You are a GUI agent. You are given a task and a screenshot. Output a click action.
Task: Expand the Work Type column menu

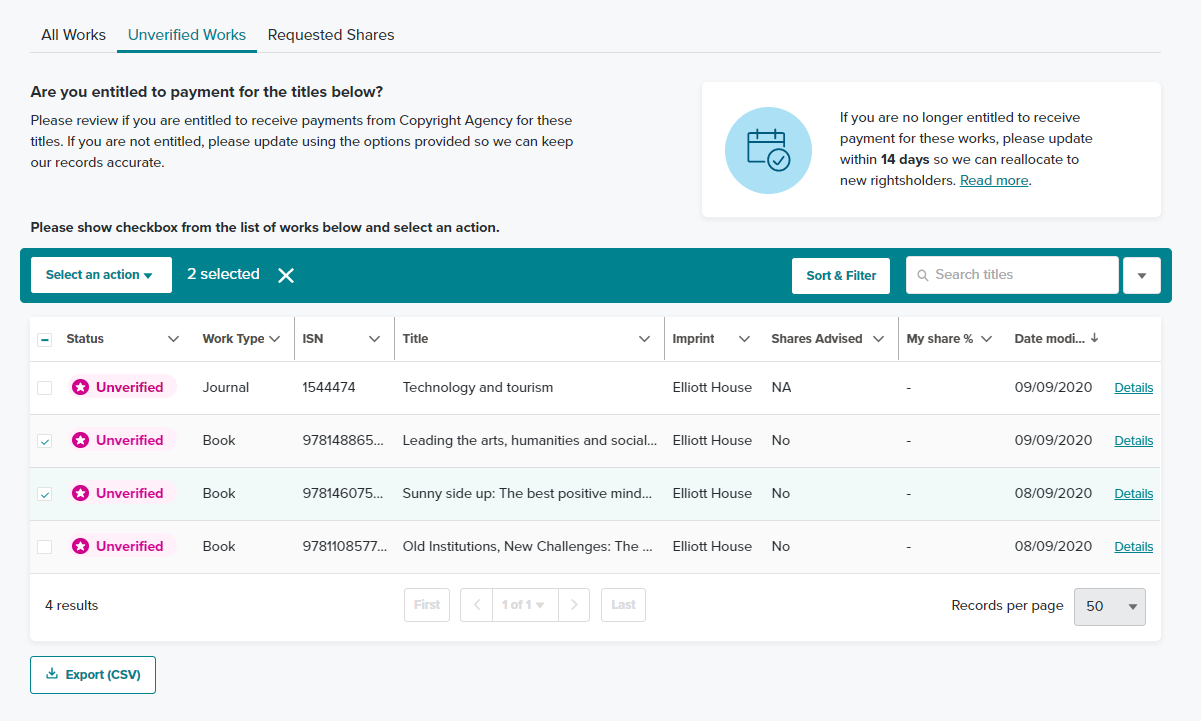pos(274,339)
